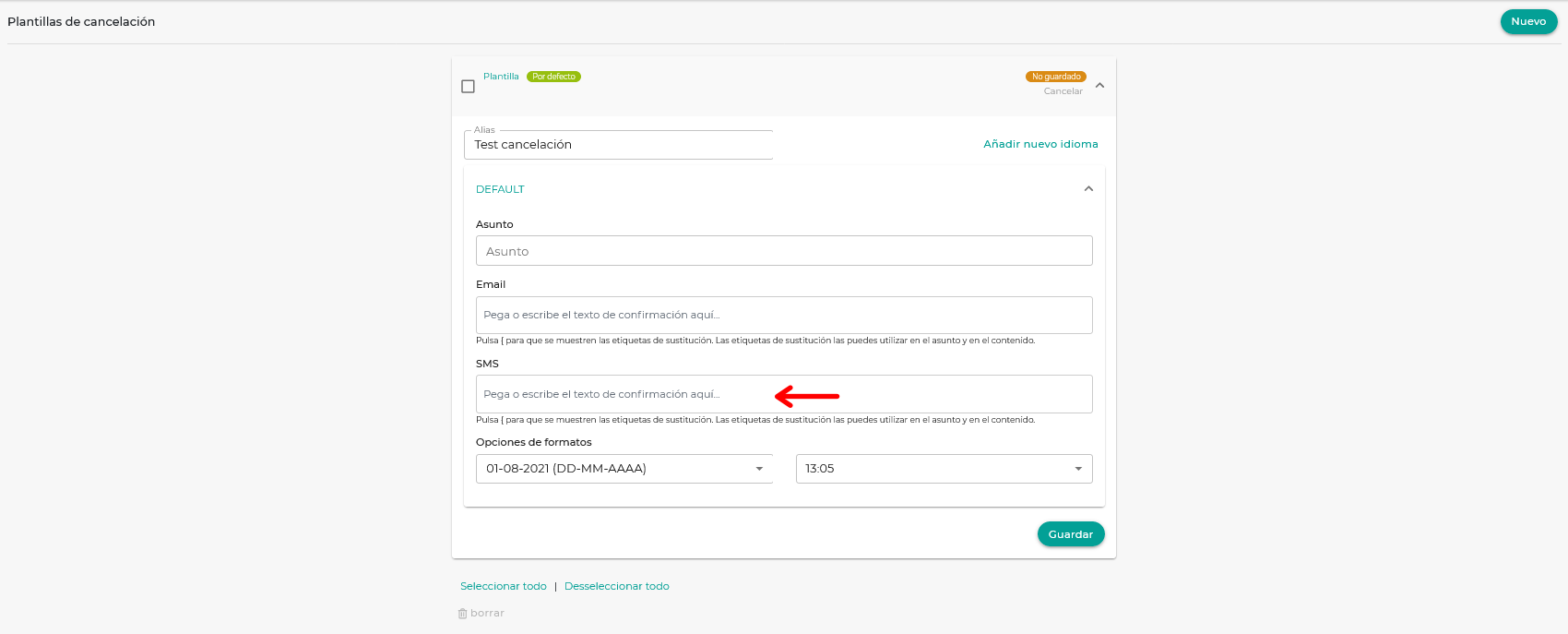Collapse the DEFAULT section chevron
The width and height of the screenshot is (1568, 634).
pos(1088,189)
